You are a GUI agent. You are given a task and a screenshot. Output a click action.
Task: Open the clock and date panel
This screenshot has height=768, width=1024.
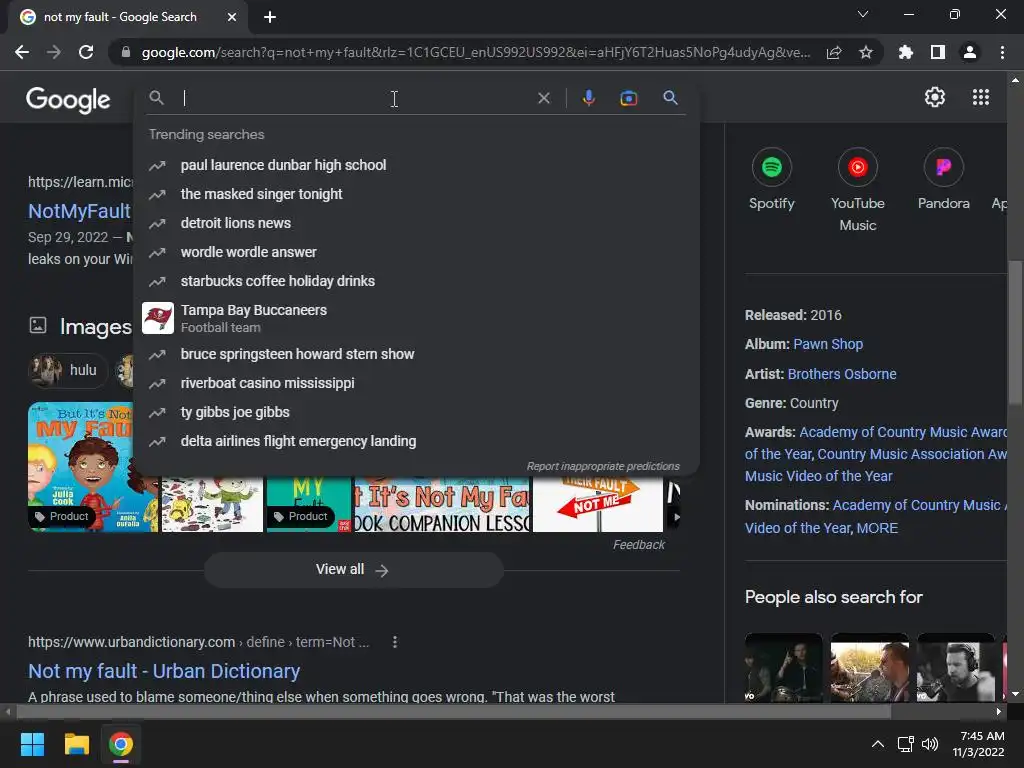979,744
